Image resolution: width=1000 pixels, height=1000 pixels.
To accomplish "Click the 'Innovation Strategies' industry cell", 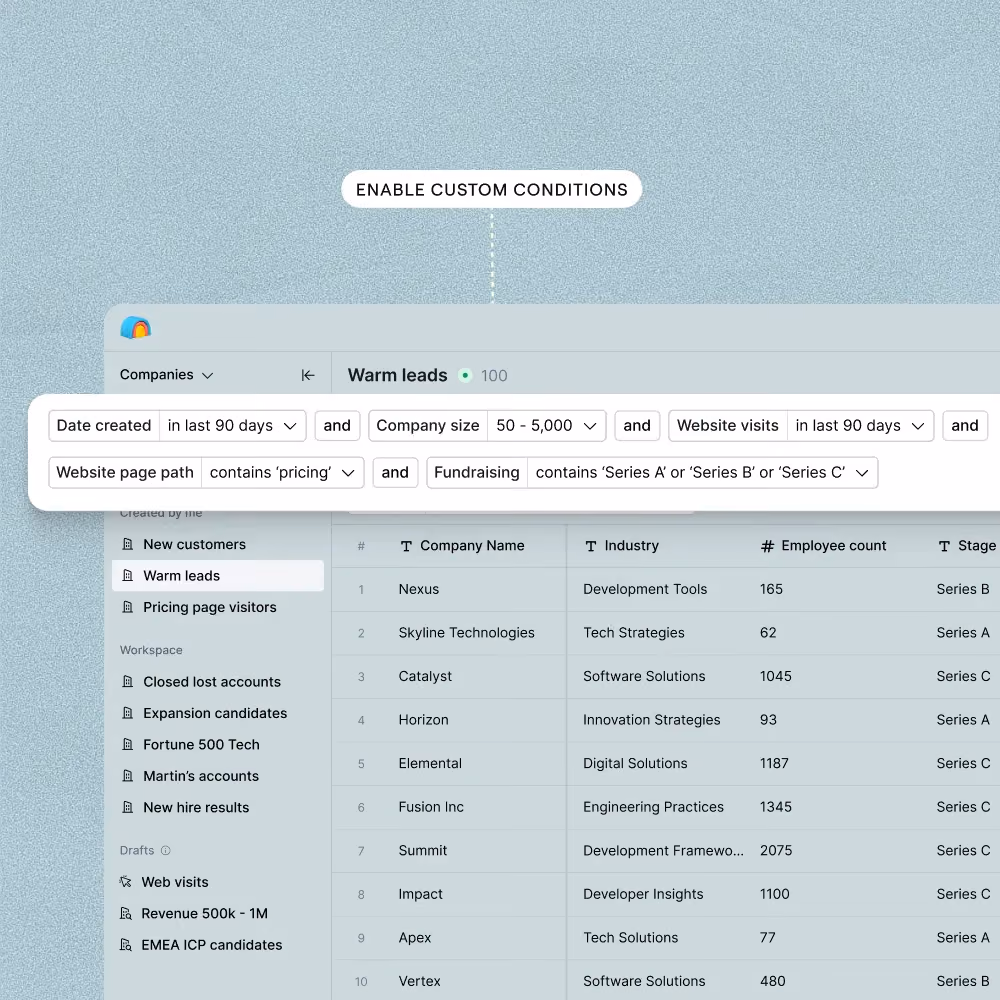I will pos(651,719).
